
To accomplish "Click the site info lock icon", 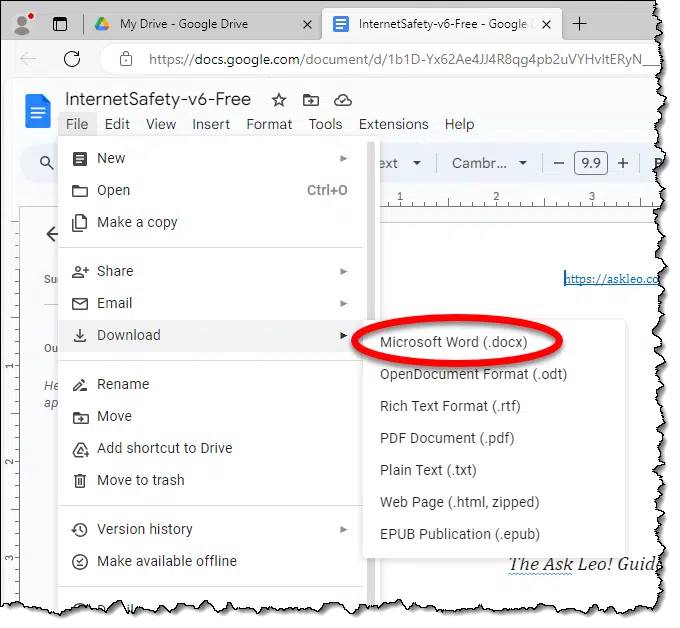I will click(126, 59).
